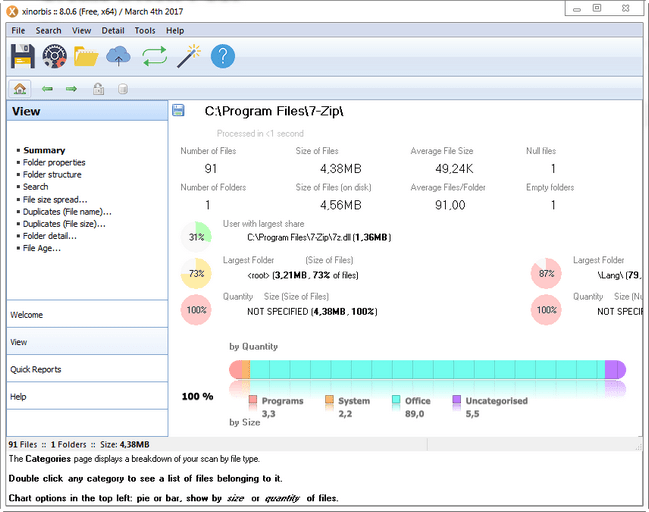Click the Uncategorised legend swatch
Image resolution: width=649 pixels, height=512 pixels.
[x=457, y=399]
